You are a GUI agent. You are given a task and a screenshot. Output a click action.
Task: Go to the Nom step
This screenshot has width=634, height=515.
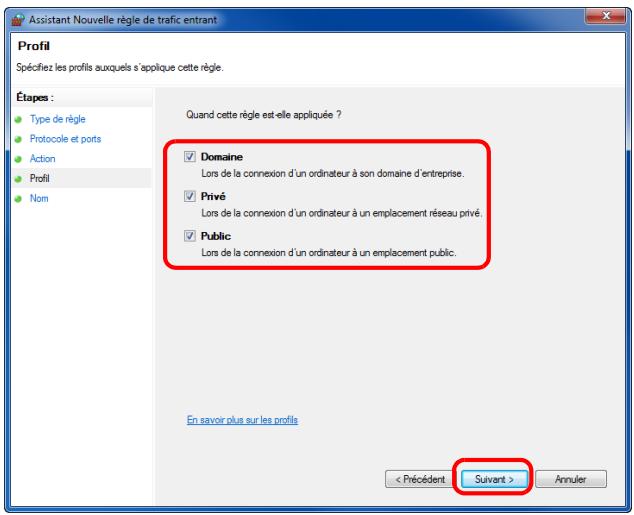(39, 198)
